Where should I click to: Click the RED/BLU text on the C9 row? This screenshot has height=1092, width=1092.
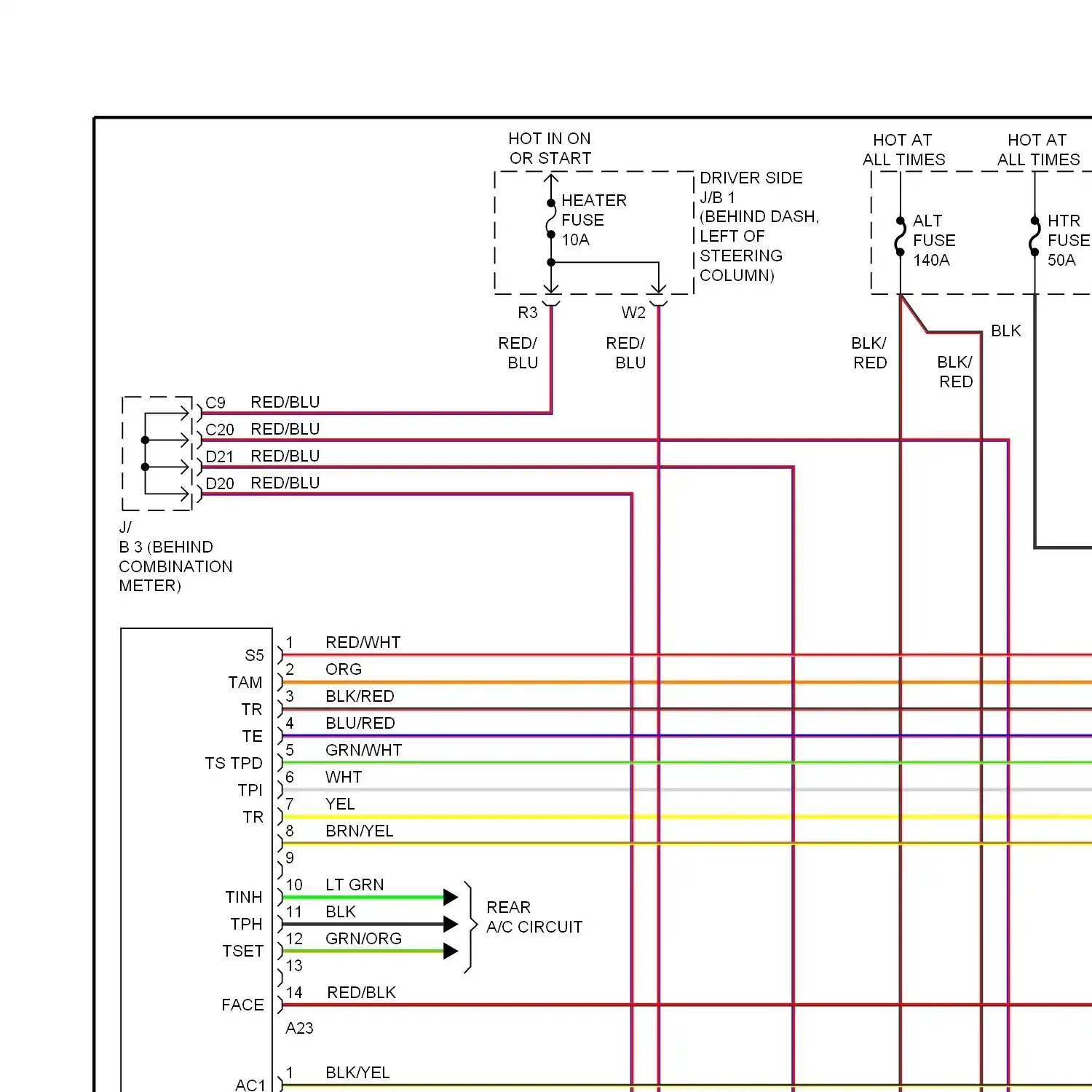[285, 402]
